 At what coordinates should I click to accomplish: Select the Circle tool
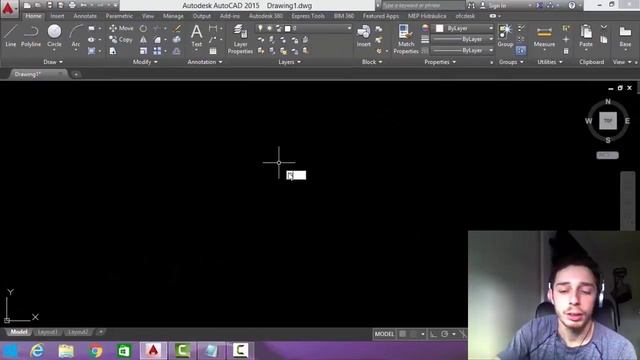coord(54,36)
